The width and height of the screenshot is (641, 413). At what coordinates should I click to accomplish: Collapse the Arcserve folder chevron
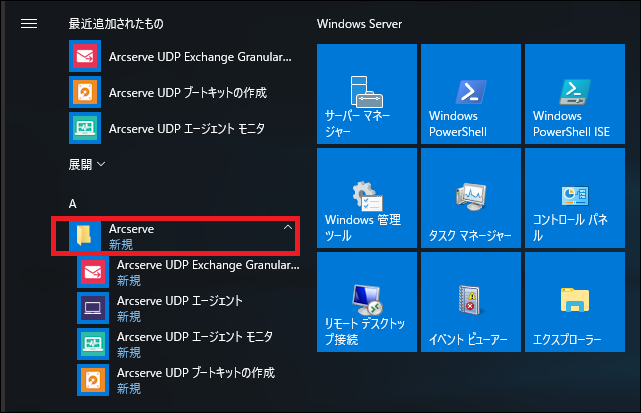pos(288,227)
